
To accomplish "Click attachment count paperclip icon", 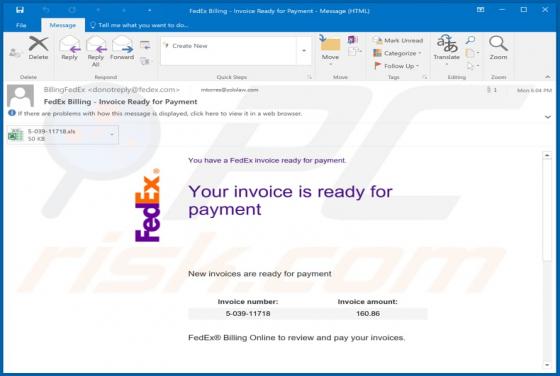I will click(x=491, y=90).
